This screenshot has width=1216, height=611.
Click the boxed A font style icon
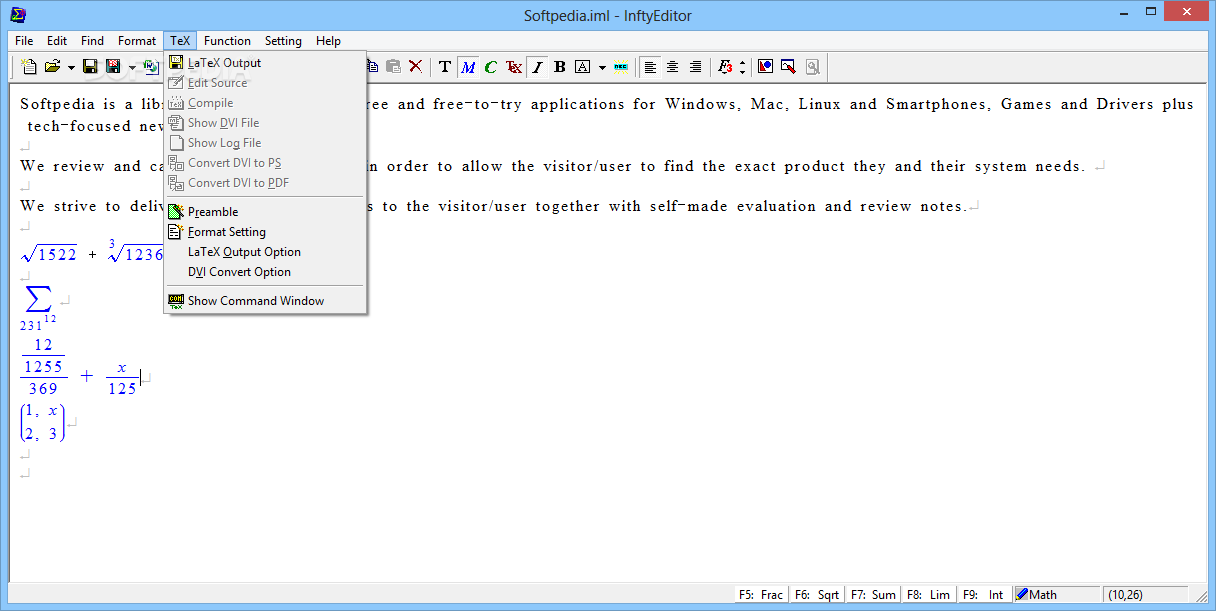coord(582,67)
